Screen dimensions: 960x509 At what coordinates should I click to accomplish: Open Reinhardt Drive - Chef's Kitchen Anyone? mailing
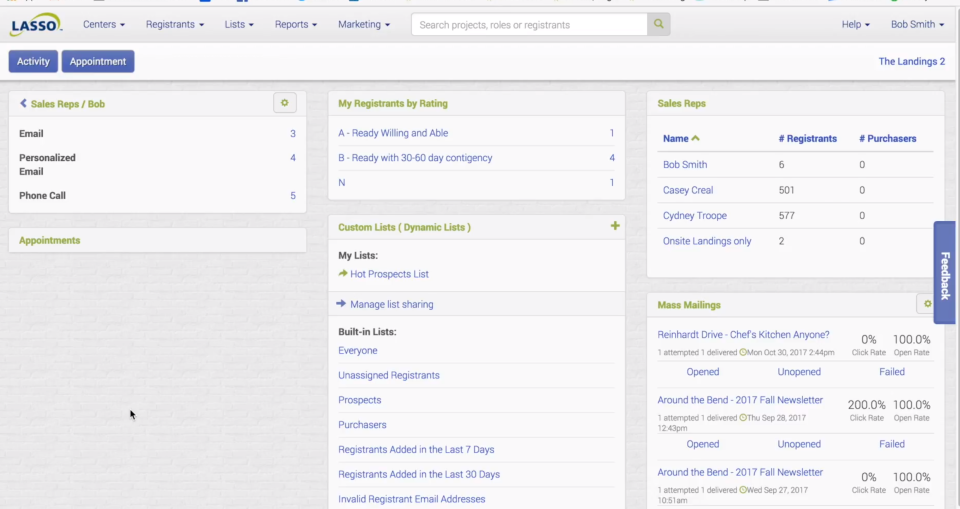tap(743, 334)
